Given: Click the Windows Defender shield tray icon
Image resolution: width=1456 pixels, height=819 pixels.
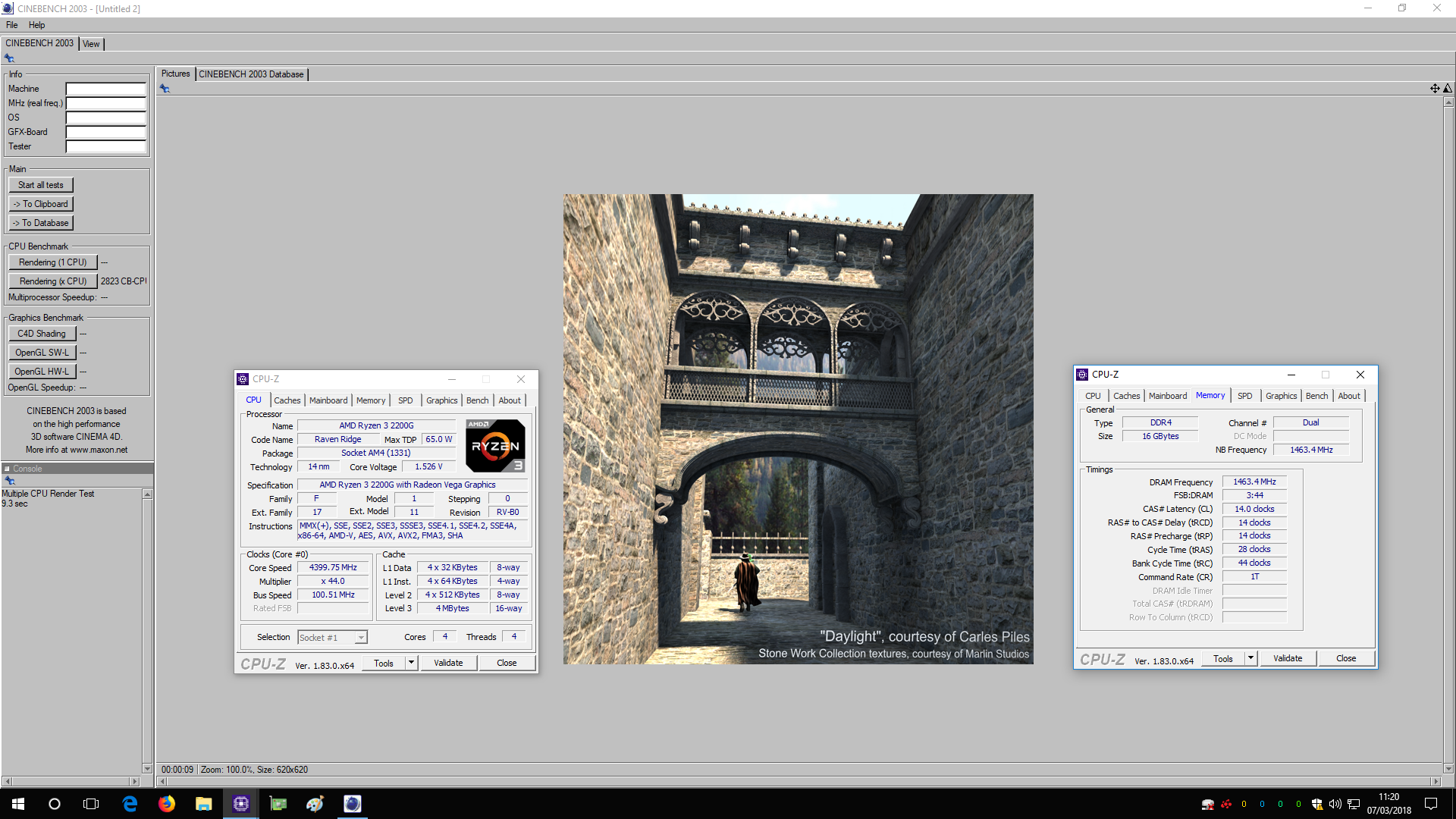Looking at the screenshot, I should tap(1317, 805).
